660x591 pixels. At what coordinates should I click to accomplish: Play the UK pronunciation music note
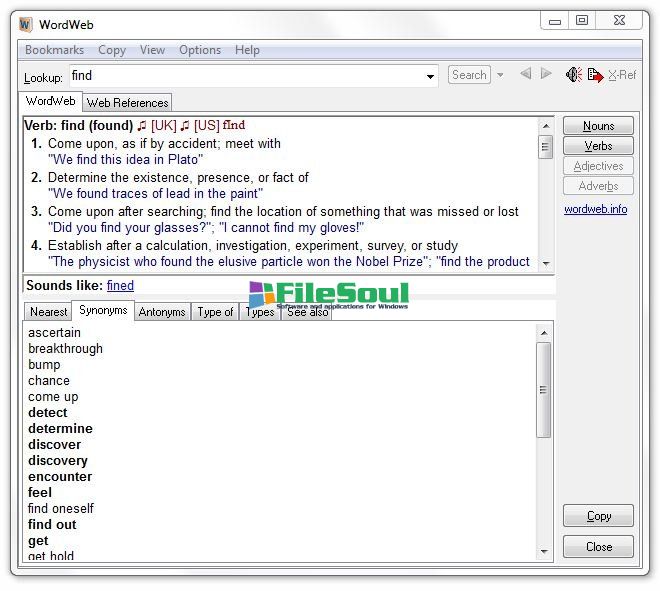[x=143, y=125]
